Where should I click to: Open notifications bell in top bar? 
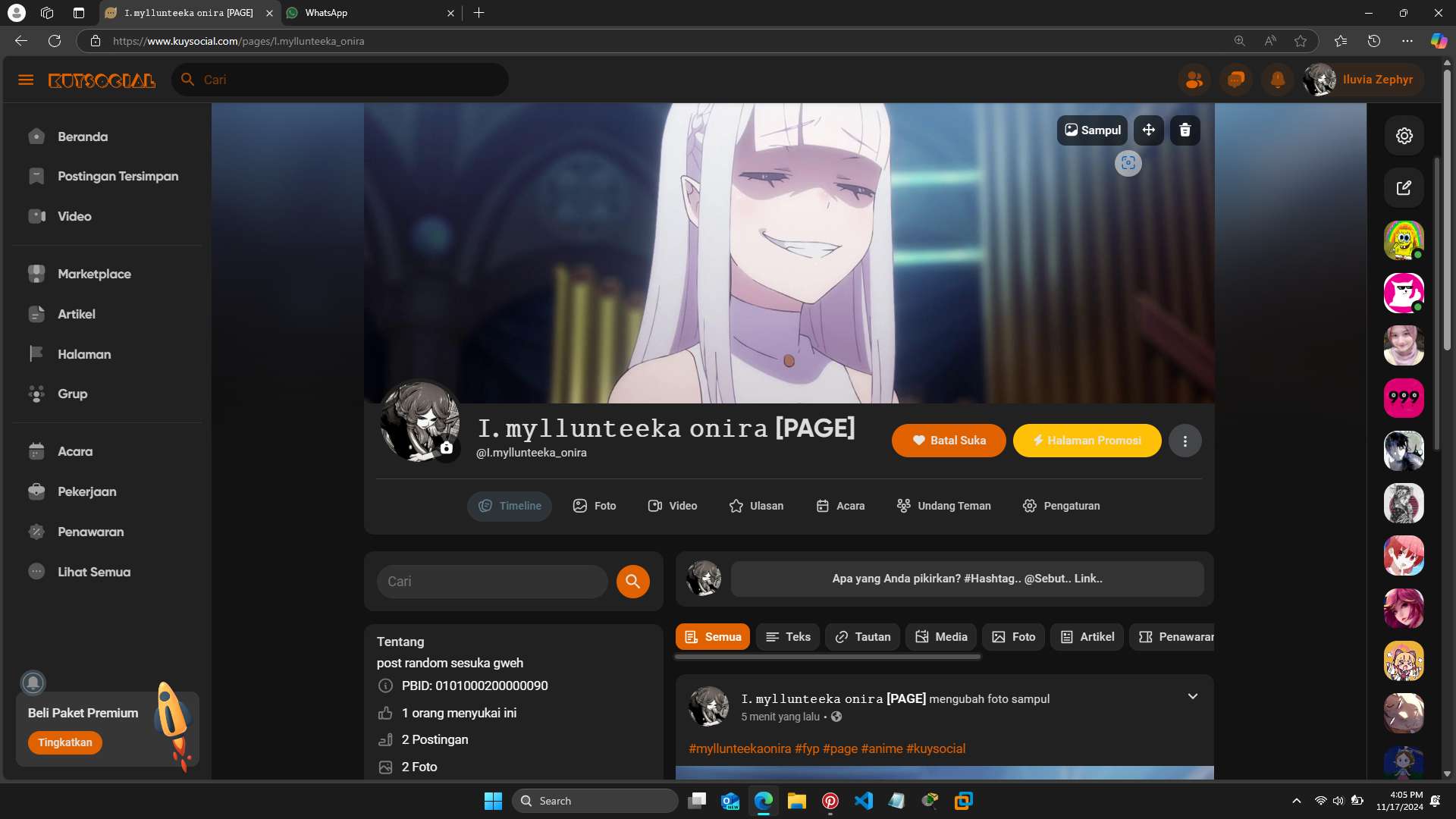(x=1278, y=80)
